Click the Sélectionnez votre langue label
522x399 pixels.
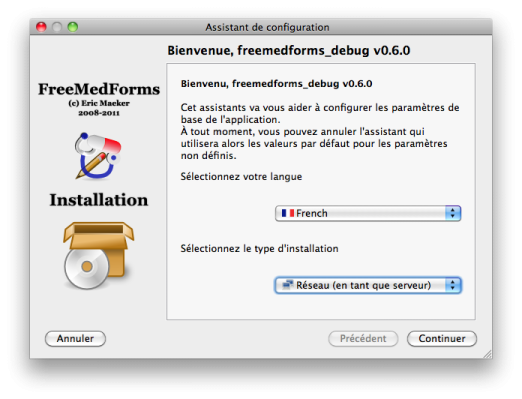click(x=241, y=177)
